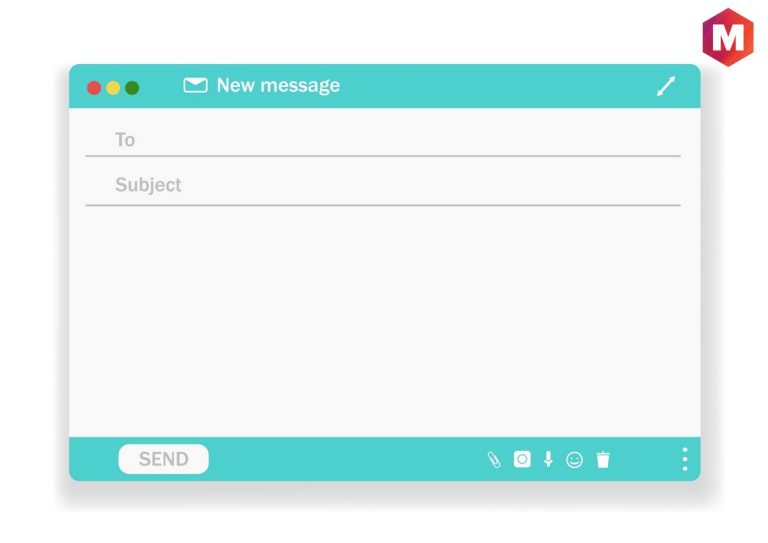
Task: Click empty toolbar space between SEND and paperclip
Action: tap(348, 459)
